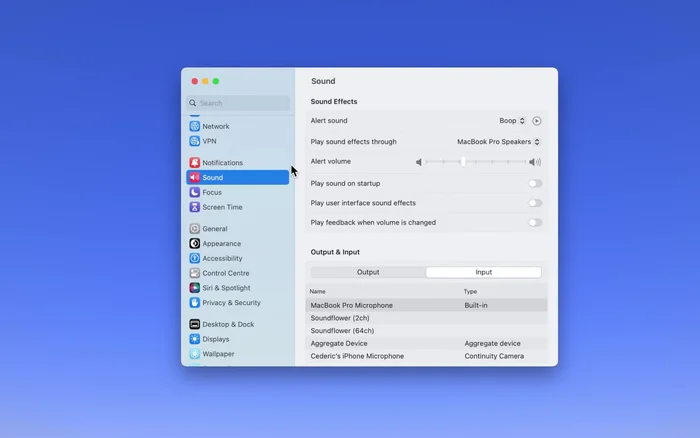Click the Siri & Spotlight icon
Viewport: 700px width, 438px height.
click(x=195, y=288)
